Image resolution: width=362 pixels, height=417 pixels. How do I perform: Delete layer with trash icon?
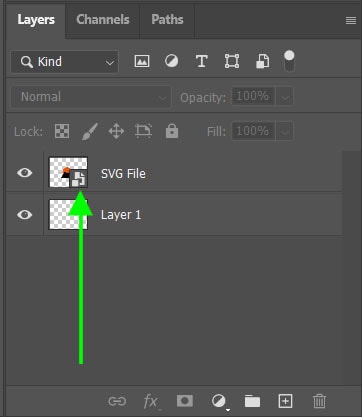[x=319, y=401]
